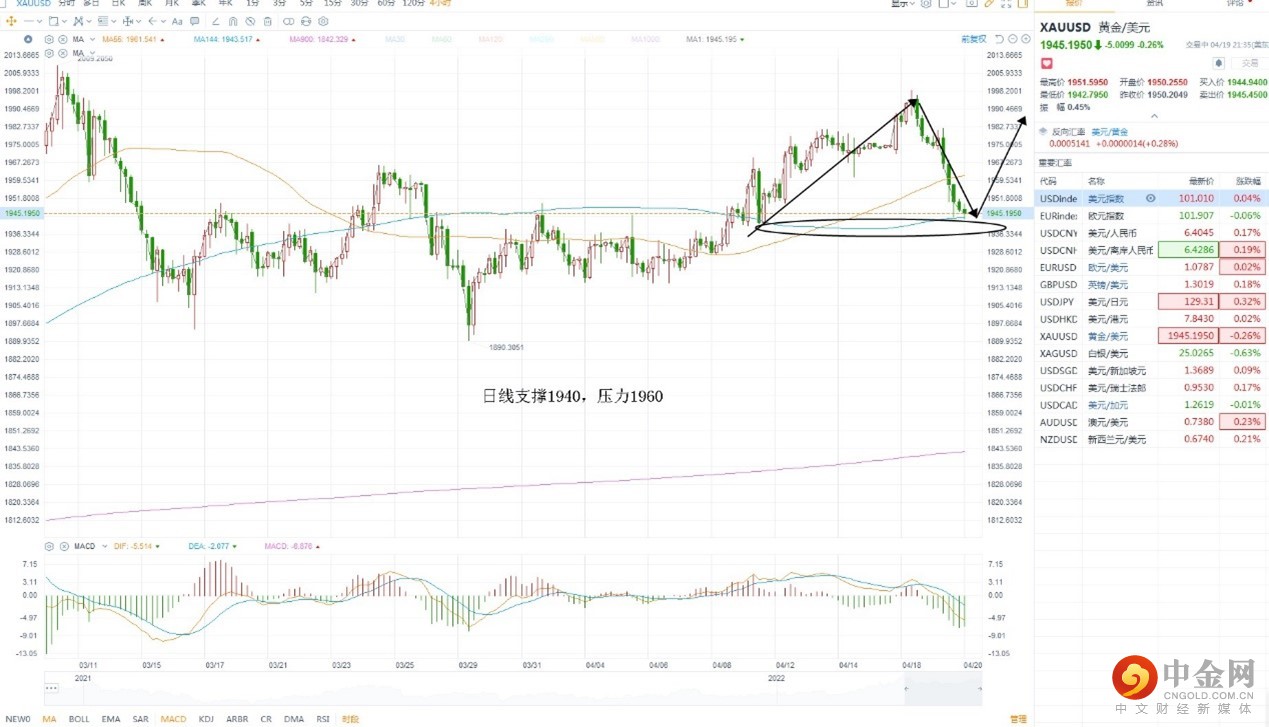Screen dimensions: 1269x727
Task: Switch to 日K daily period
Action: pyautogui.click(x=118, y=4)
